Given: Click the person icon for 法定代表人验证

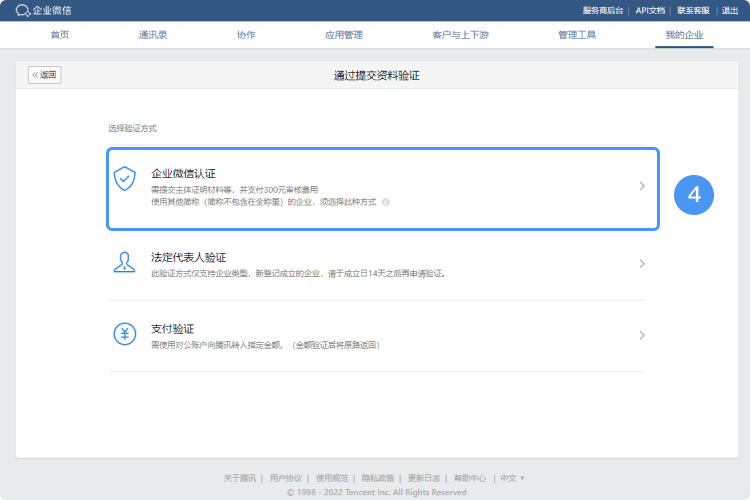Looking at the screenshot, I should [124, 262].
